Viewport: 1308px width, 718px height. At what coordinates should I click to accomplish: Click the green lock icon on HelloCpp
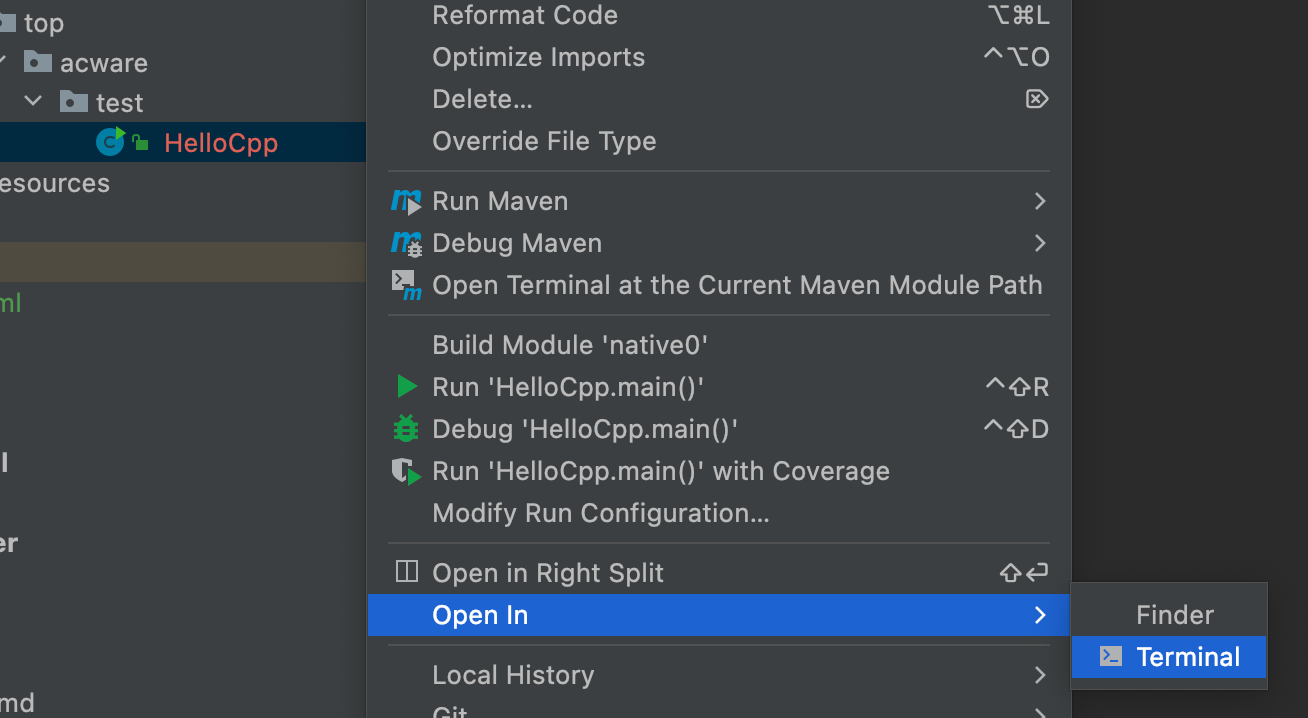pos(140,143)
